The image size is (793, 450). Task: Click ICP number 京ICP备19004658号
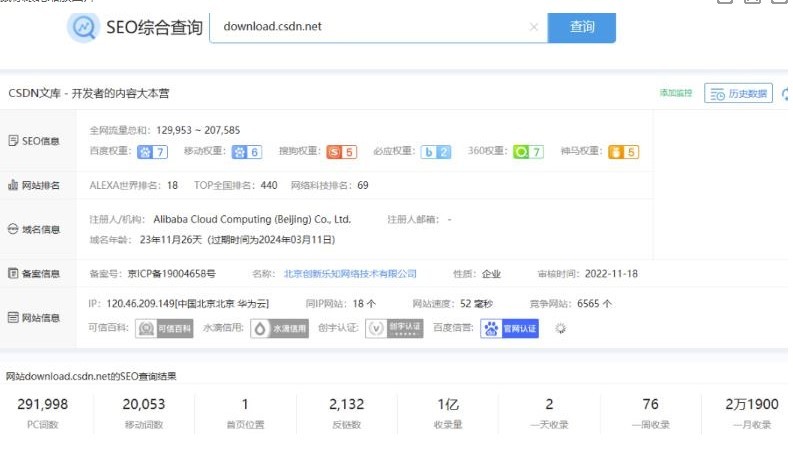(x=171, y=274)
